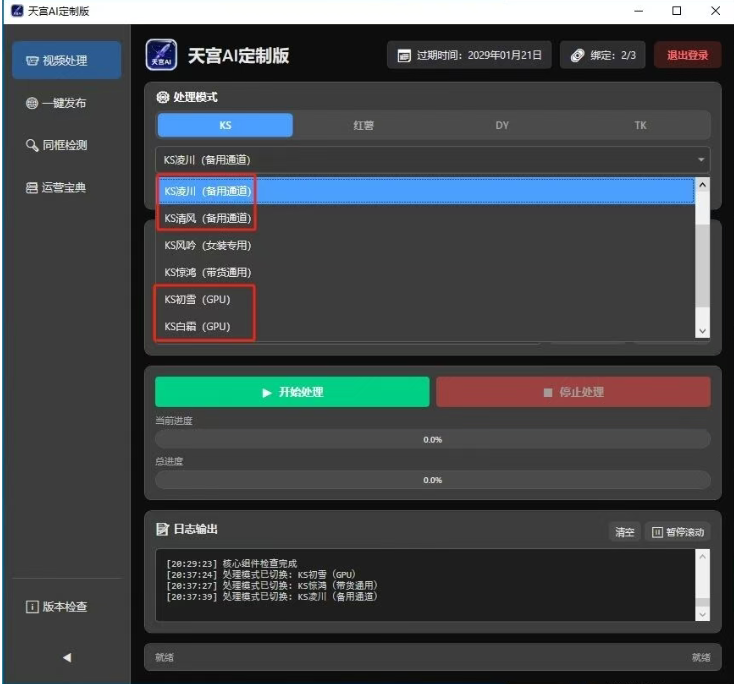734x684 pixels.
Task: Click 清空 to clear the log
Action: pyautogui.click(x=624, y=532)
